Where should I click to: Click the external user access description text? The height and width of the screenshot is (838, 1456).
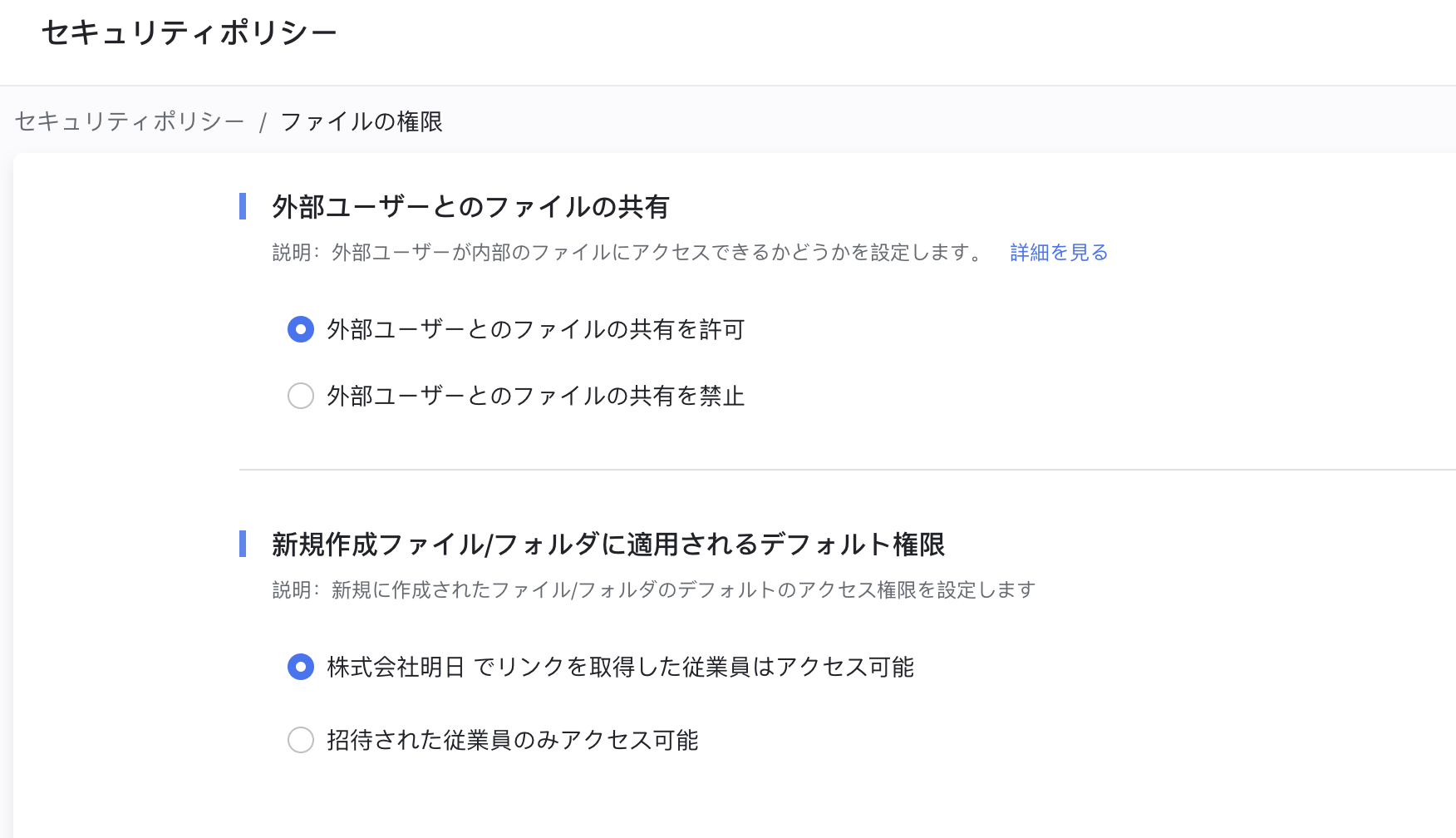tap(628, 253)
